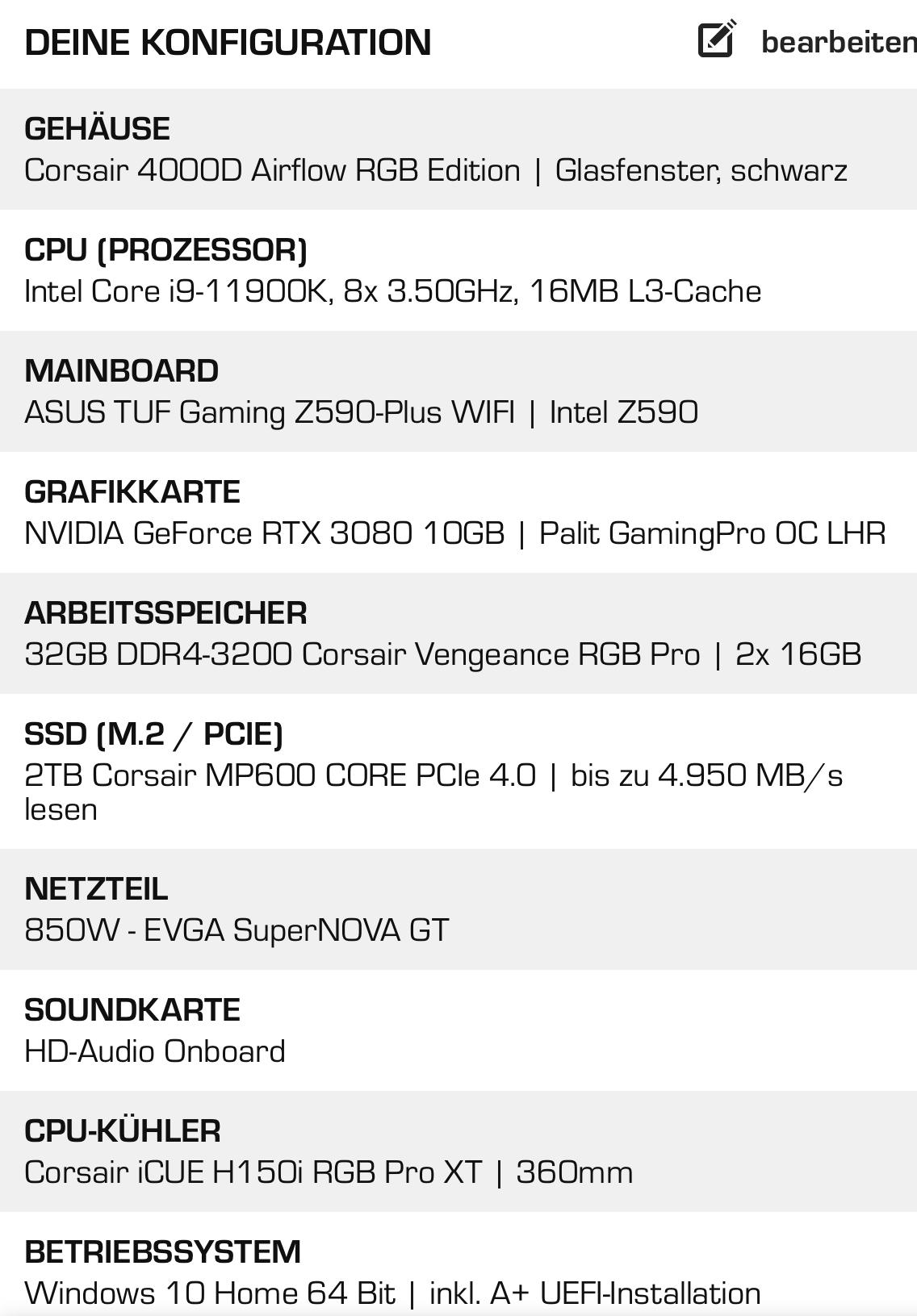Select the GEHÄUSE row heading
The height and width of the screenshot is (1316, 917).
97,129
